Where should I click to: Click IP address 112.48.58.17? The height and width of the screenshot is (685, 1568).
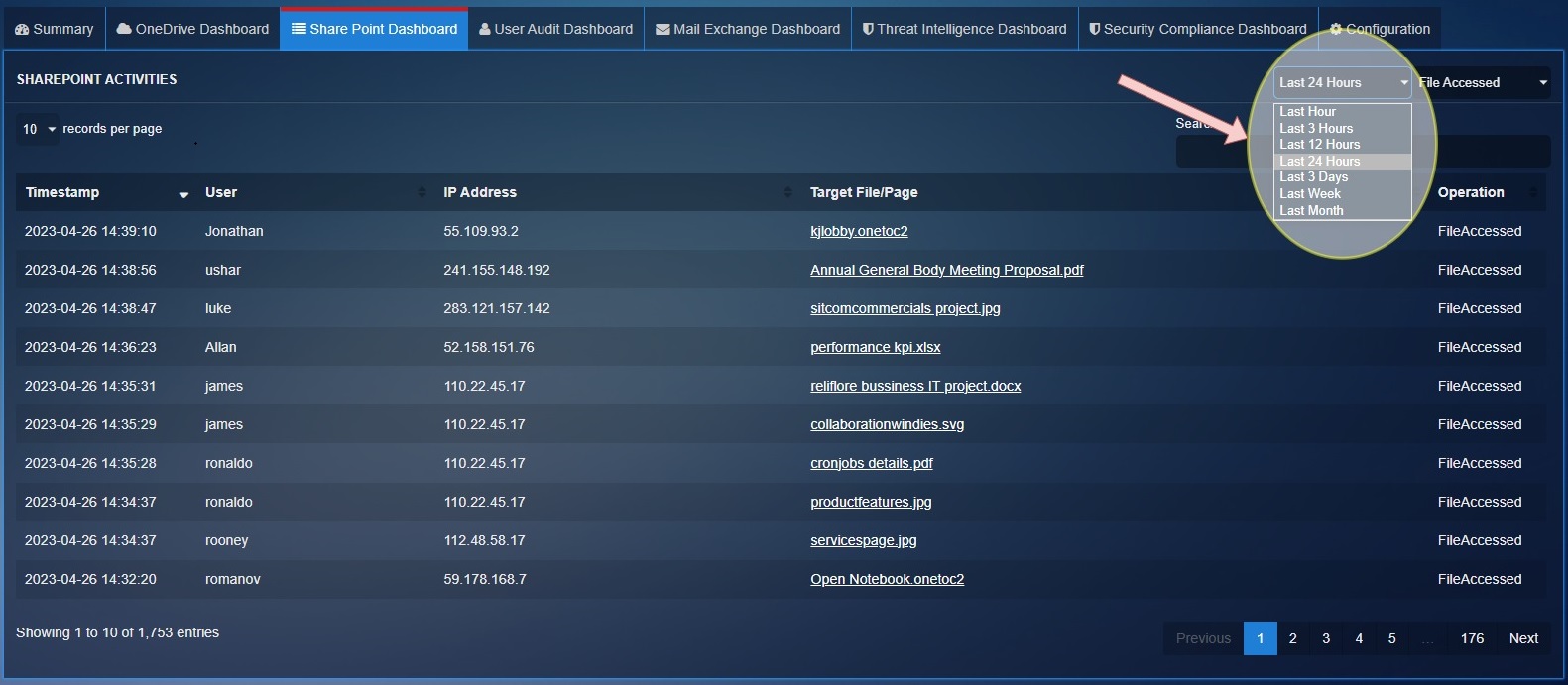coord(485,540)
